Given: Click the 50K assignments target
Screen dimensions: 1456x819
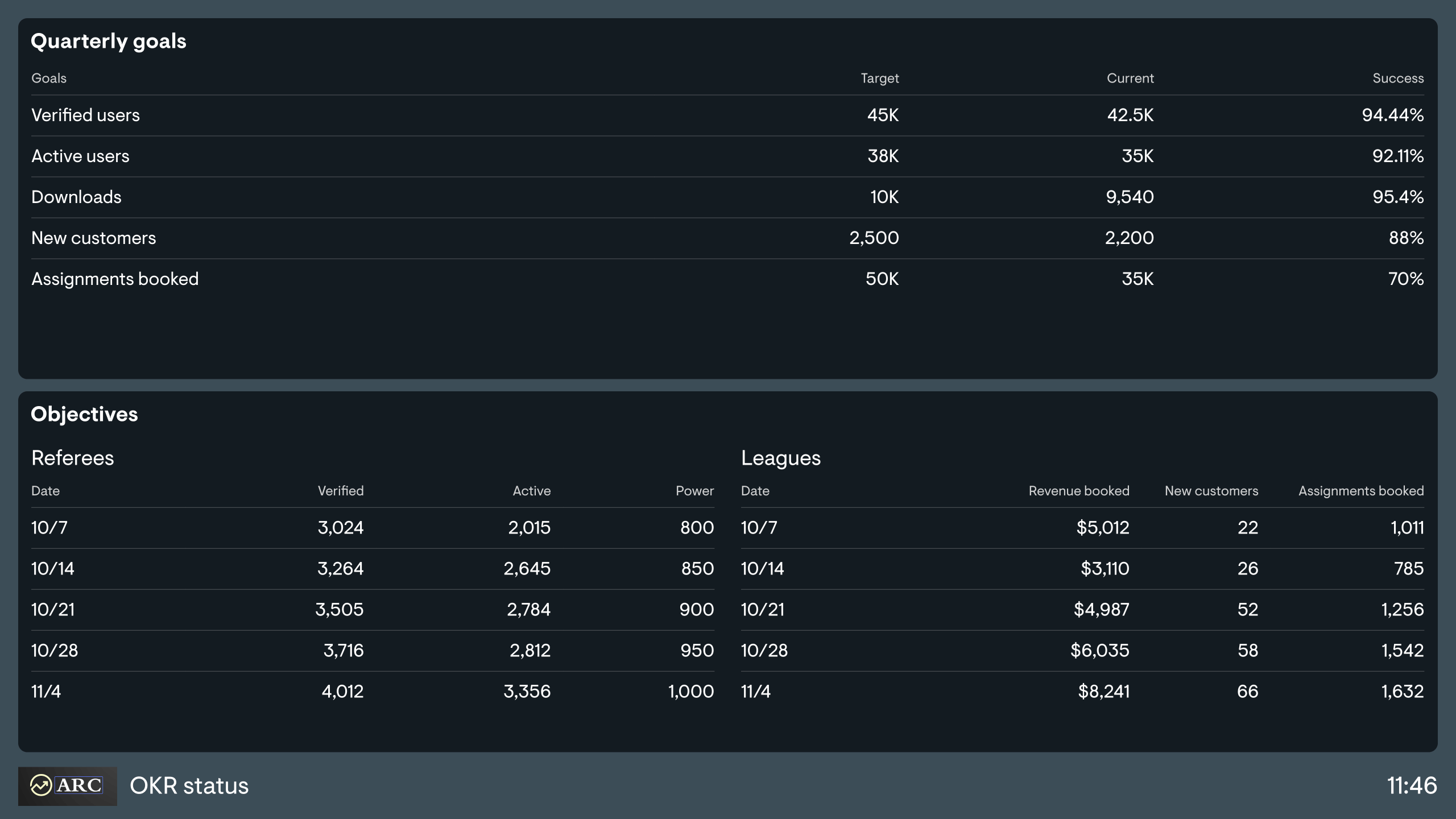Looking at the screenshot, I should click(882, 279).
